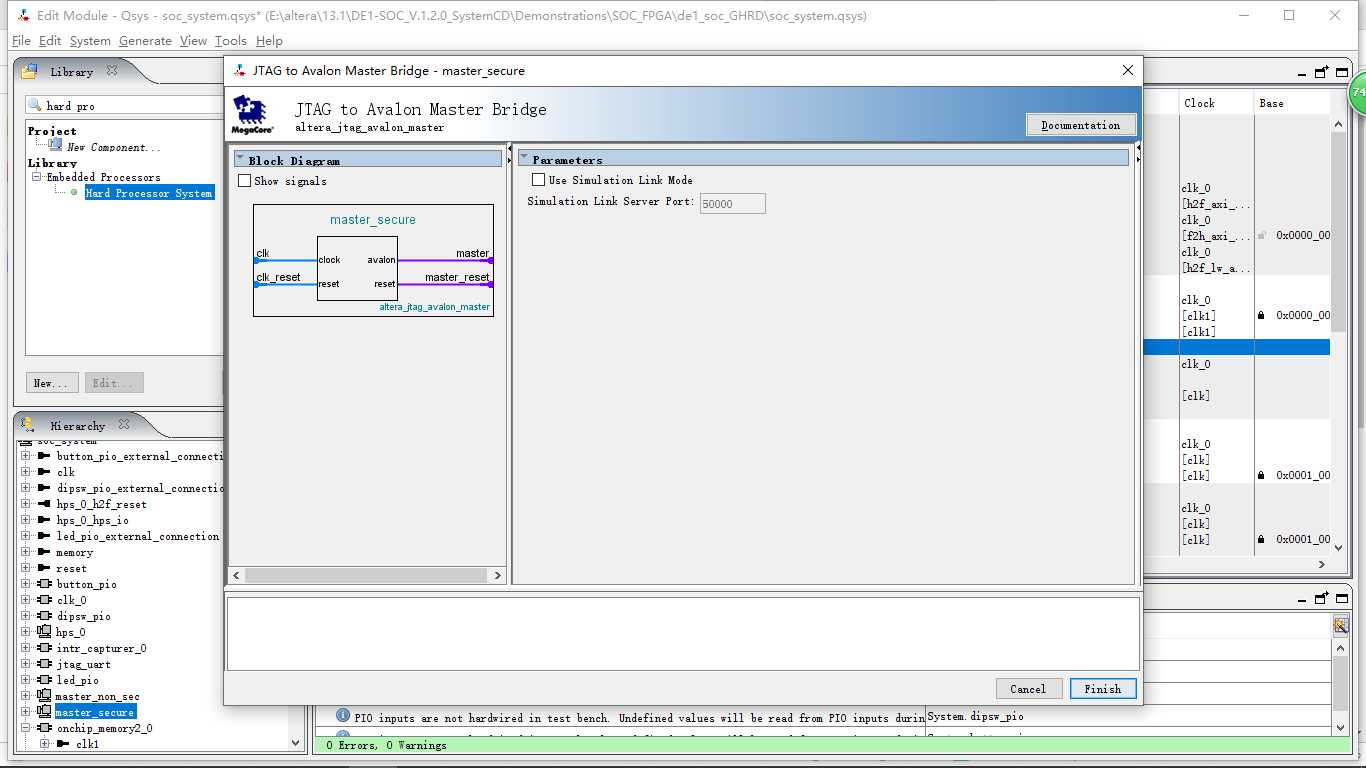Viewport: 1366px width, 768px height.
Task: Click the Simulation Link Server Port field
Action: 732,203
